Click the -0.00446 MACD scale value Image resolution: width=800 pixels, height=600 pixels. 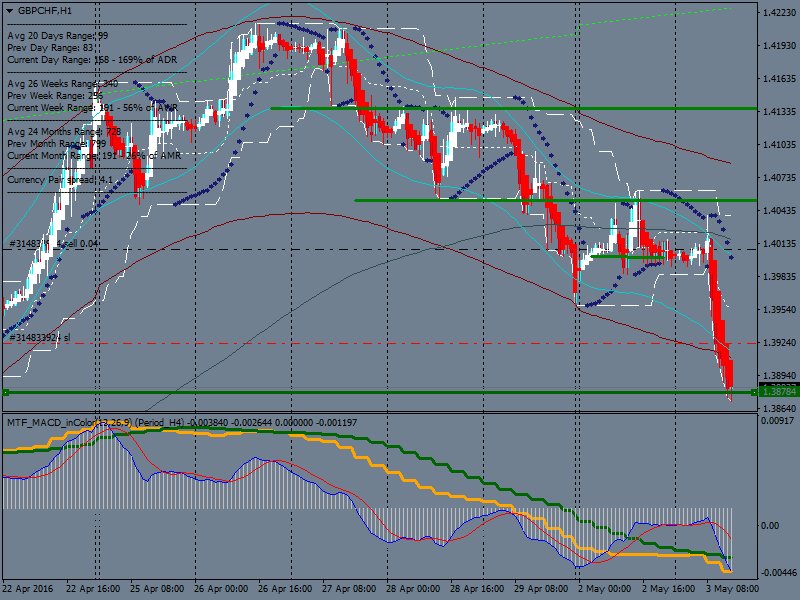coord(777,573)
